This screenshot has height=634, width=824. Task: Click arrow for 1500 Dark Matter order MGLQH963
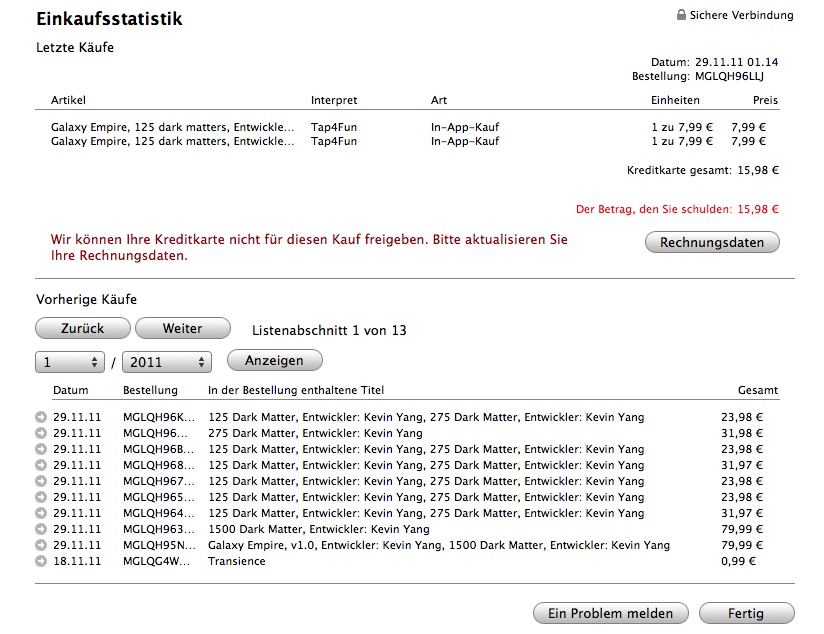[x=41, y=529]
